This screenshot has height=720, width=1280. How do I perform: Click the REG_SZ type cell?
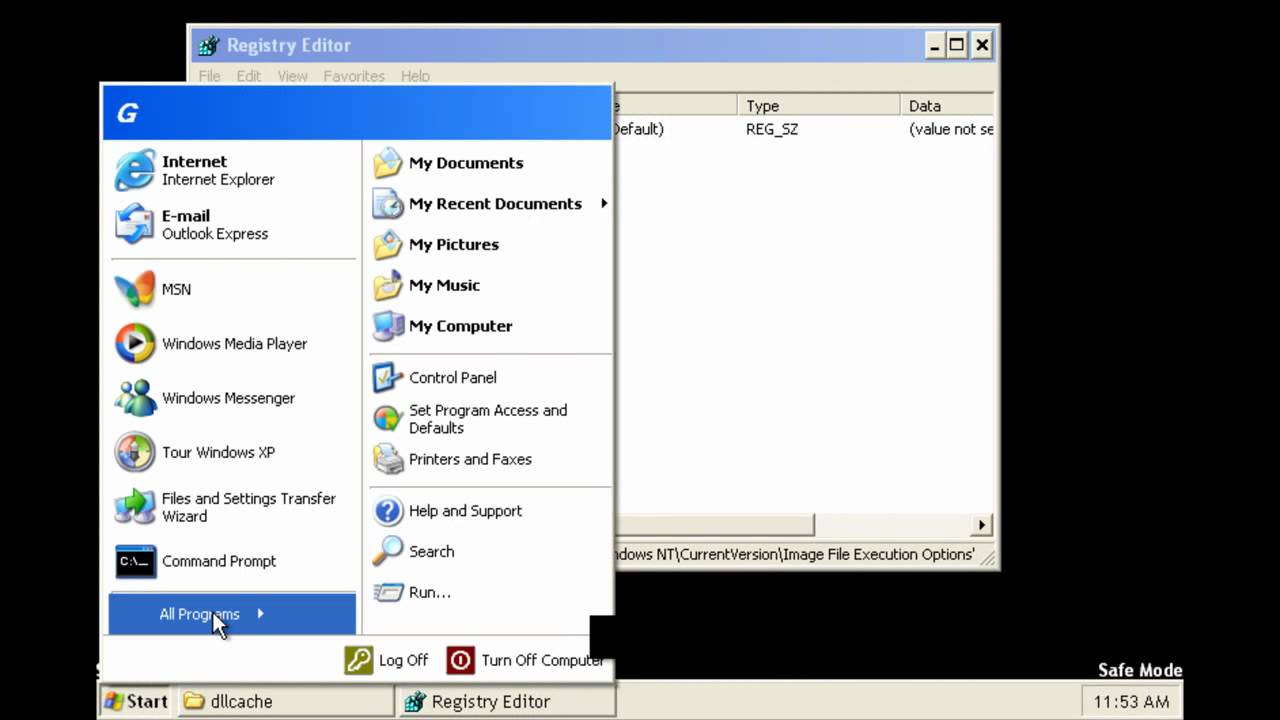pyautogui.click(x=772, y=129)
